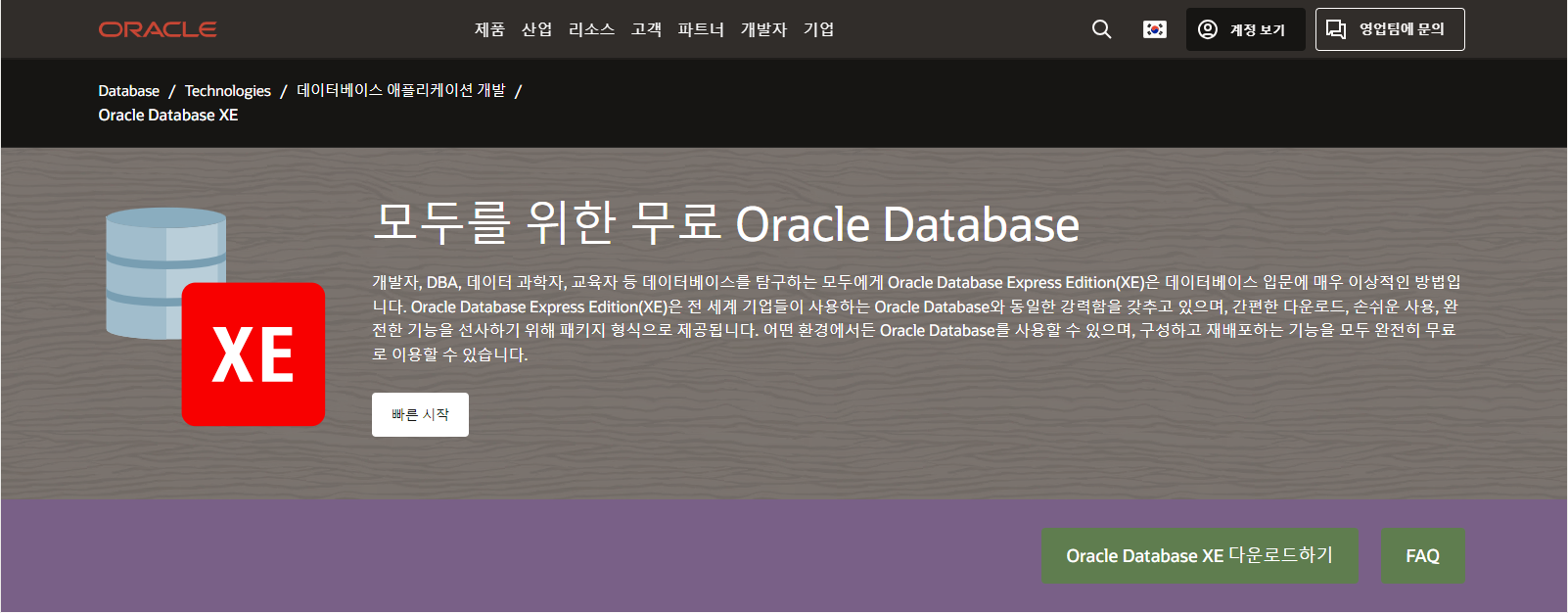The height and width of the screenshot is (613, 1568).
Task: Click the 모두를 위한 무료 Oracle Database heading
Action: (725, 223)
